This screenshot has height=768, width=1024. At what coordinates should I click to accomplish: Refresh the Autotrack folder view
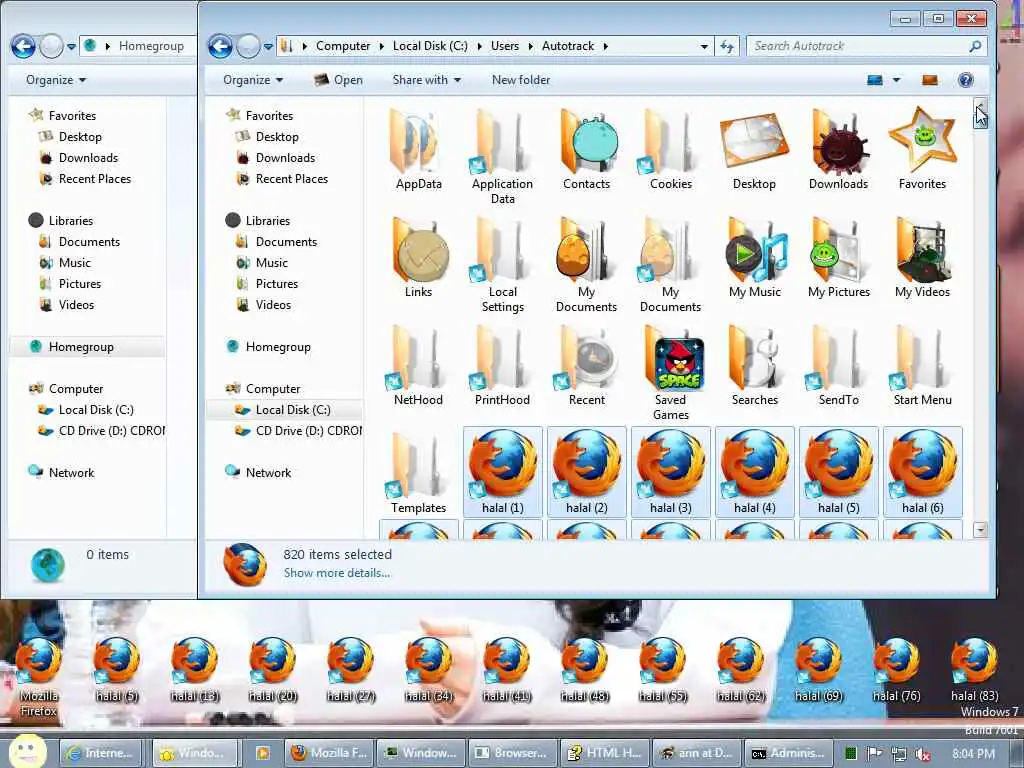click(x=726, y=46)
